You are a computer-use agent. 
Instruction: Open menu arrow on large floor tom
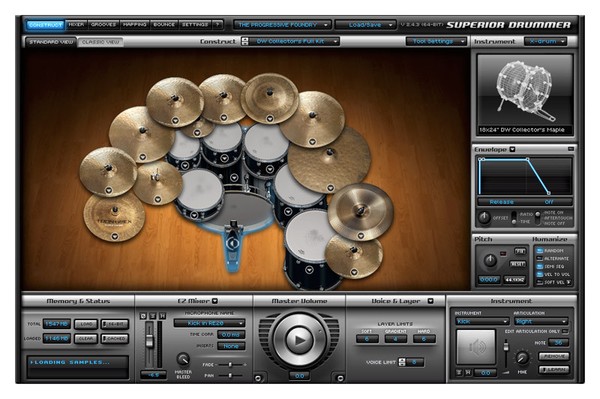309,270
